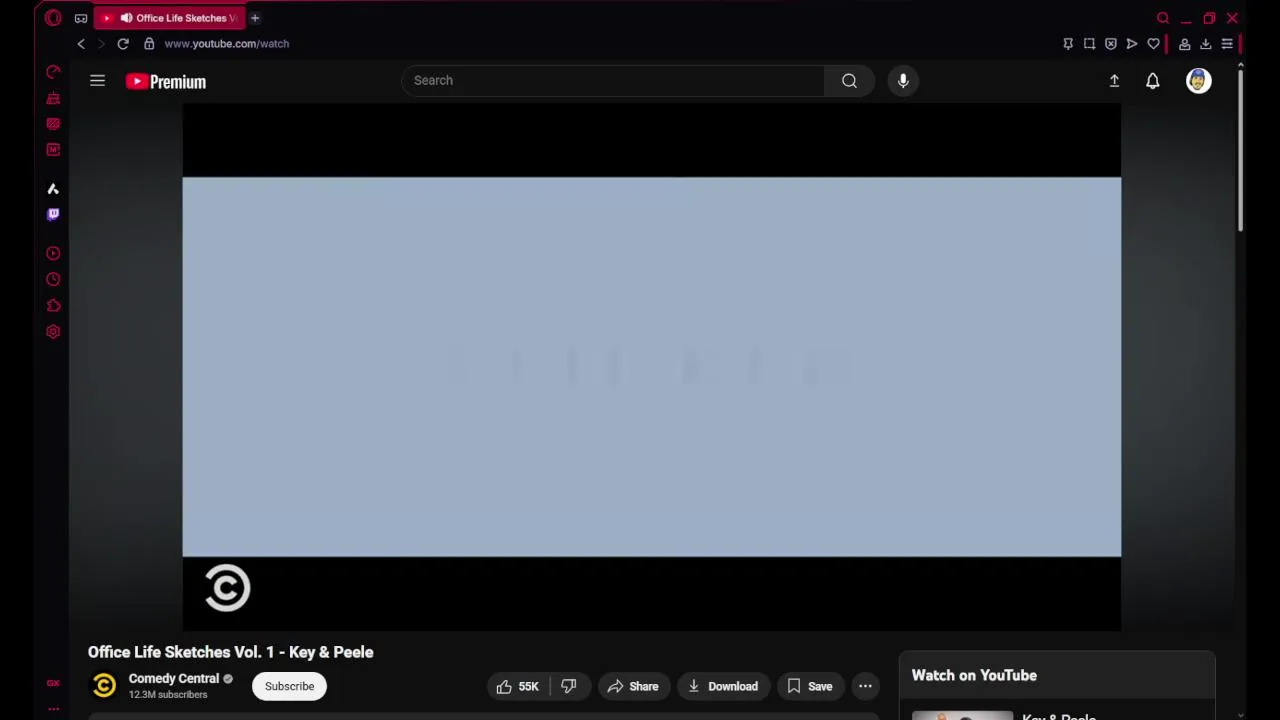Bookmark page with heart icon
Image resolution: width=1280 pixels, height=720 pixels.
coord(1153,44)
